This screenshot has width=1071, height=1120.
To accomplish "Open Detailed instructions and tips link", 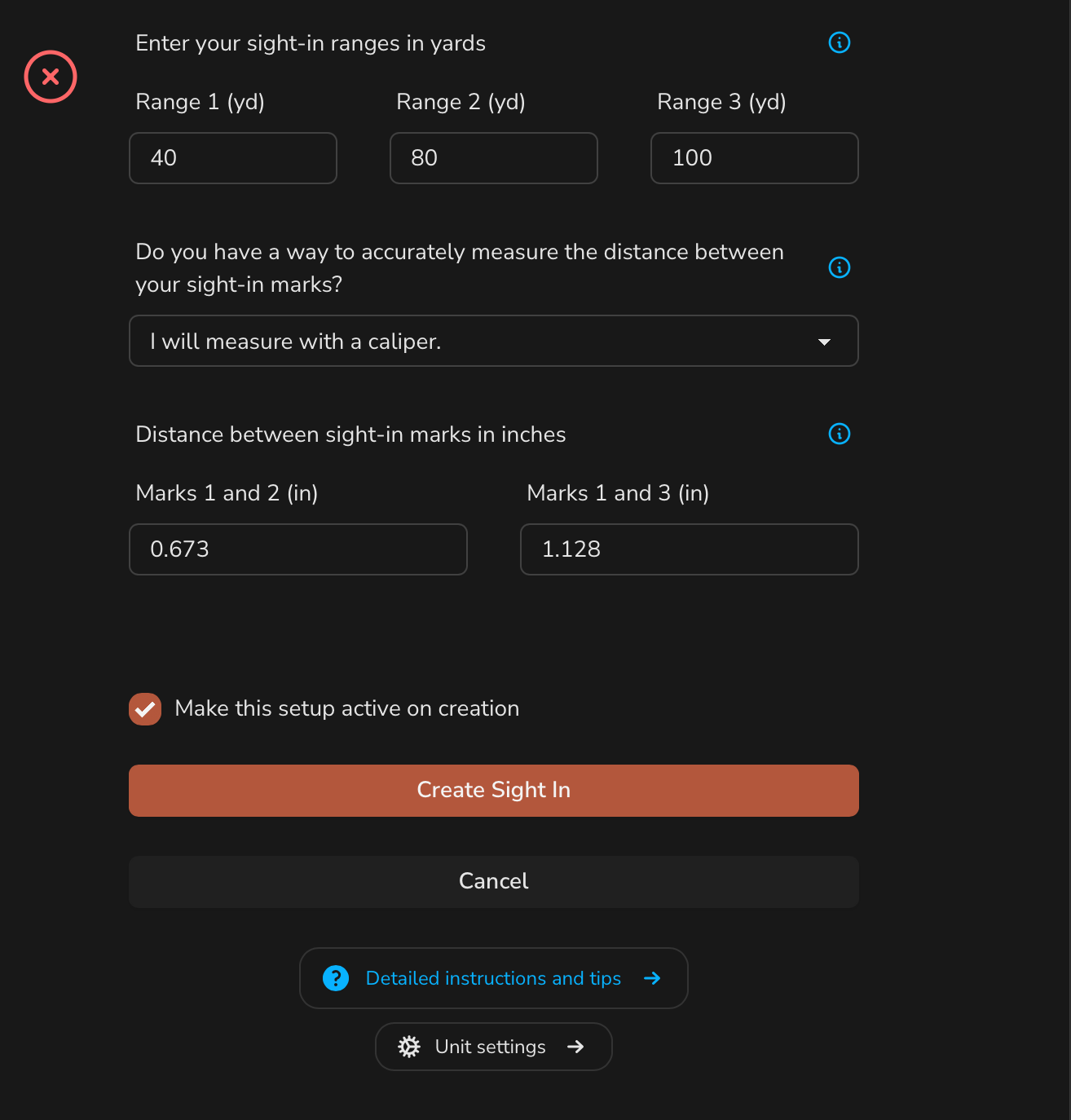I will pos(494,978).
